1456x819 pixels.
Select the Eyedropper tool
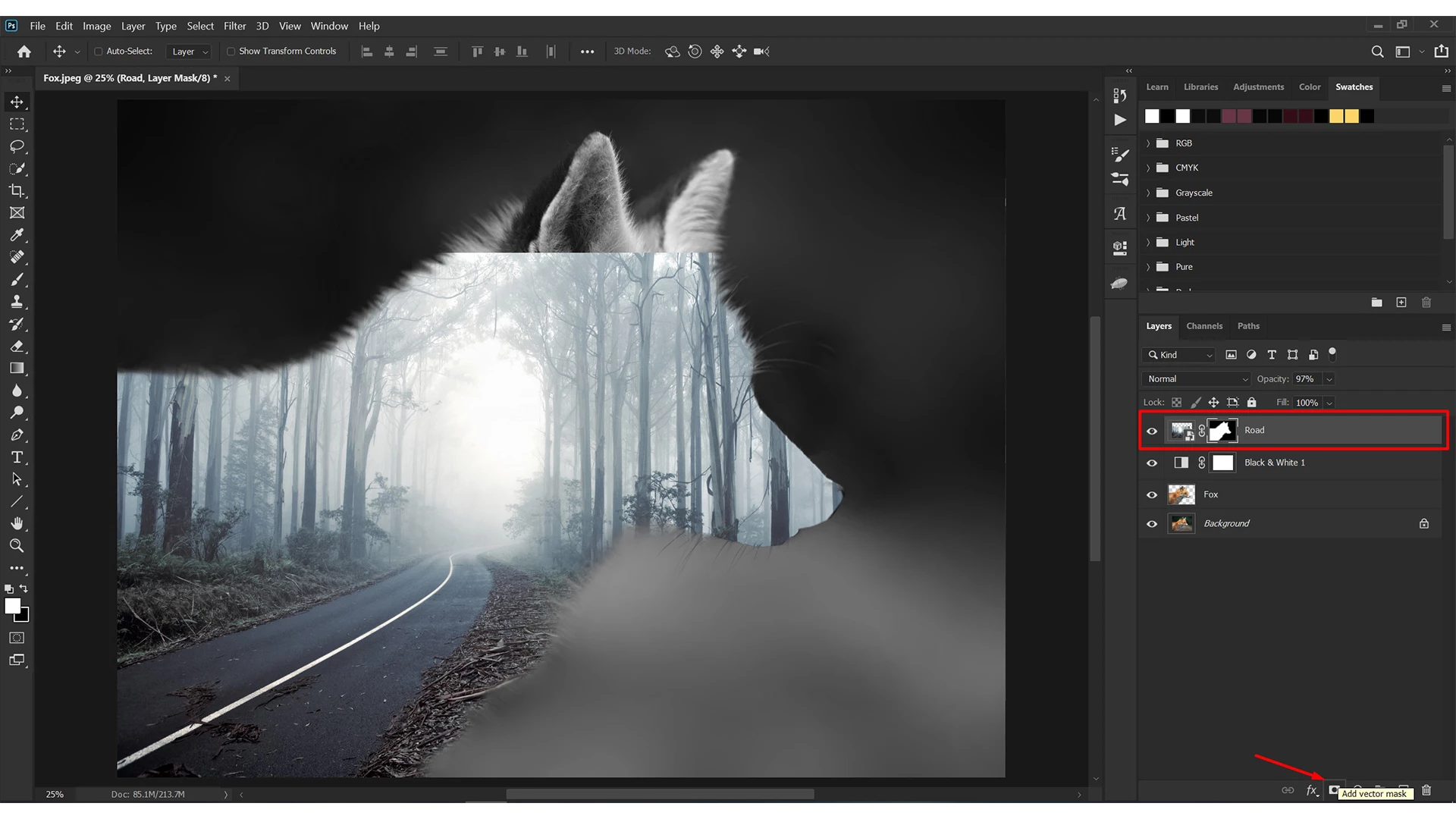click(x=17, y=235)
